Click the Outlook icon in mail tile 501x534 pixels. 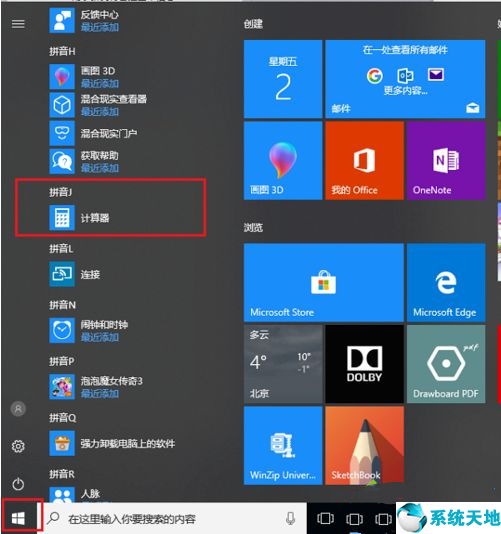point(405,76)
